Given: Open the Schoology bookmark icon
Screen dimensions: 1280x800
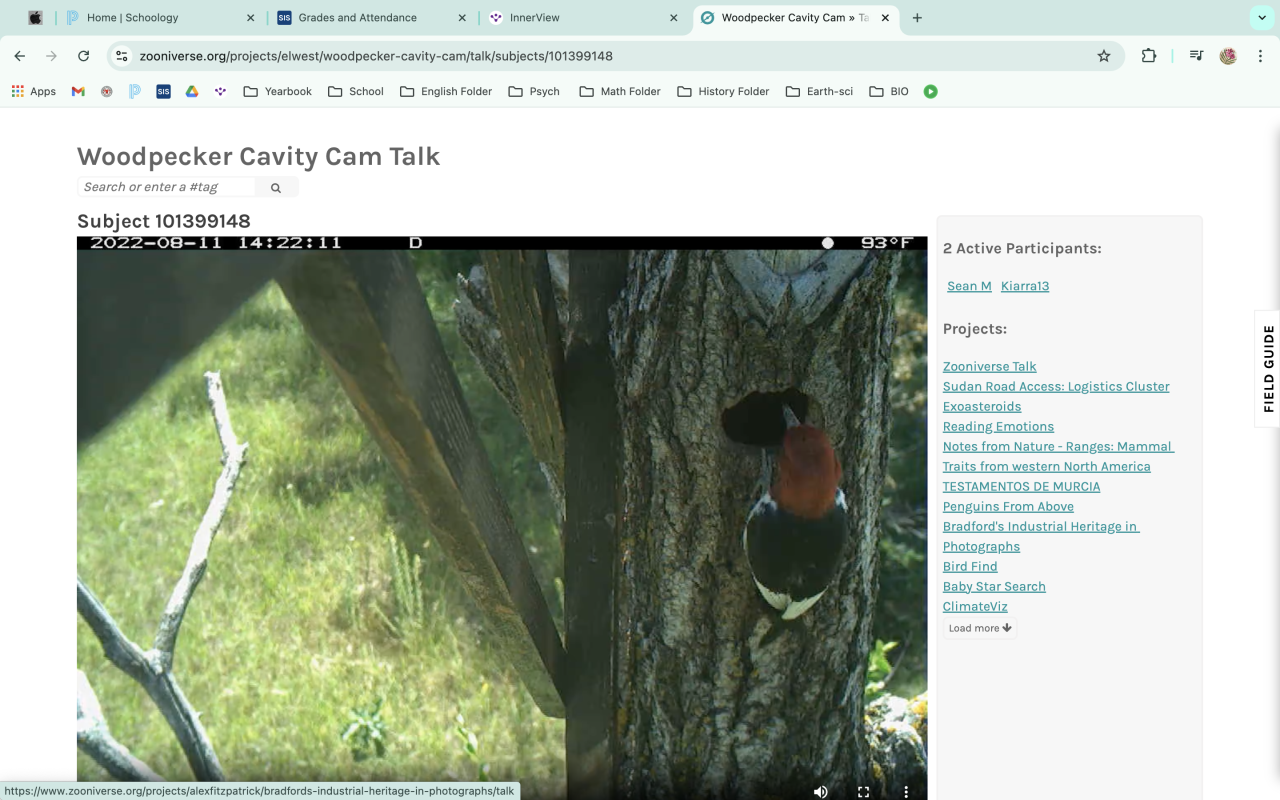Looking at the screenshot, I should tap(135, 91).
